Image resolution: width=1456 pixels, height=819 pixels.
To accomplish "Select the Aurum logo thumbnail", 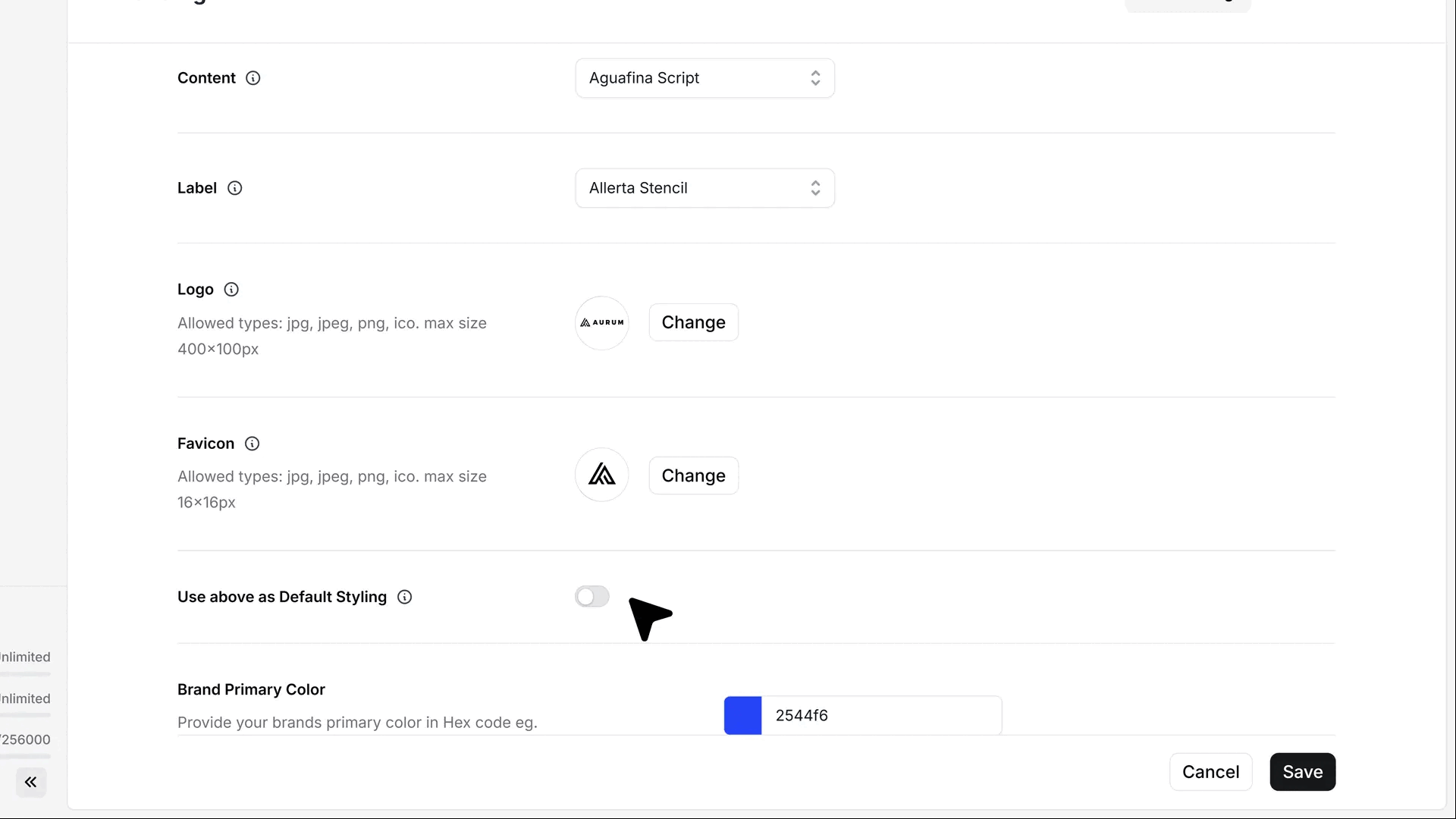I will tap(602, 323).
